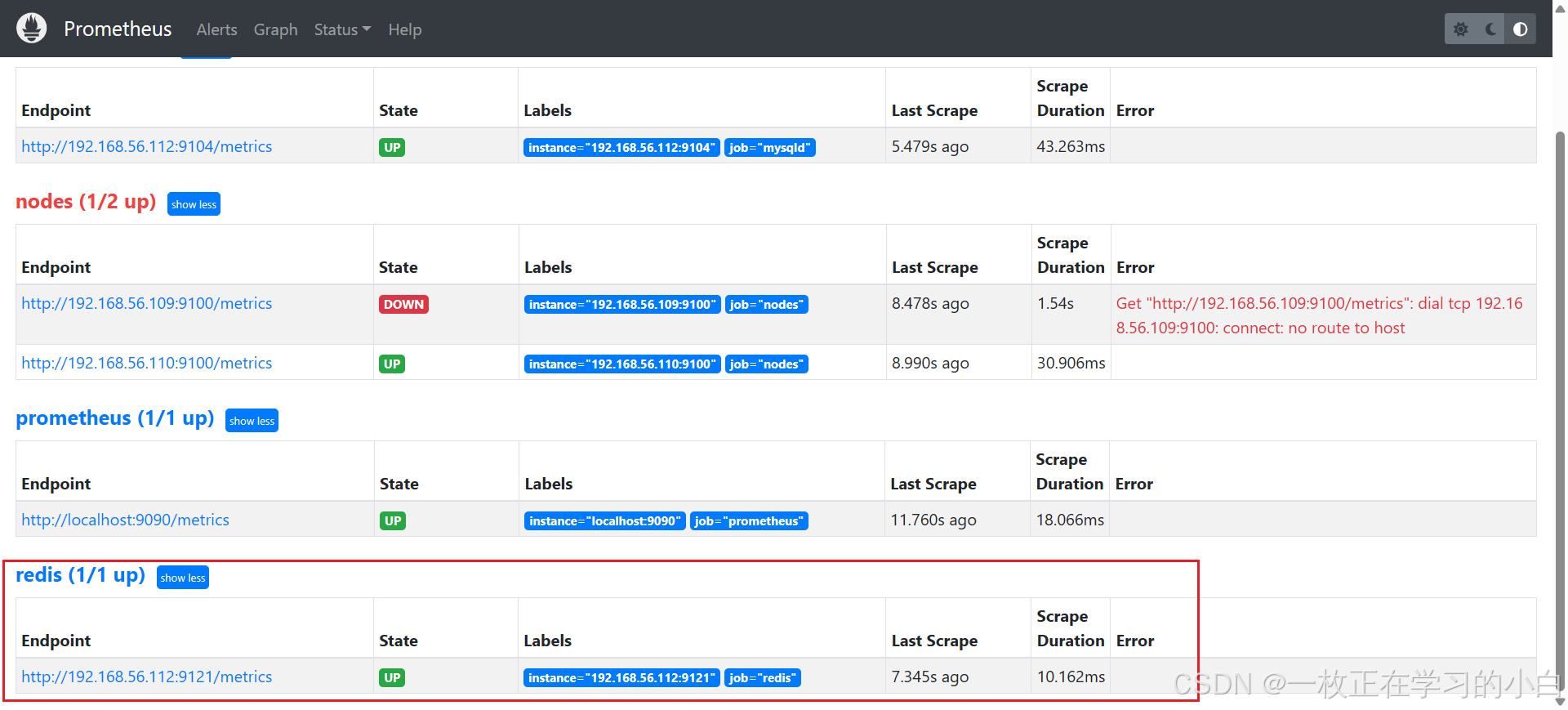
Task: Click the Prometheus flame logo icon
Action: [x=32, y=29]
